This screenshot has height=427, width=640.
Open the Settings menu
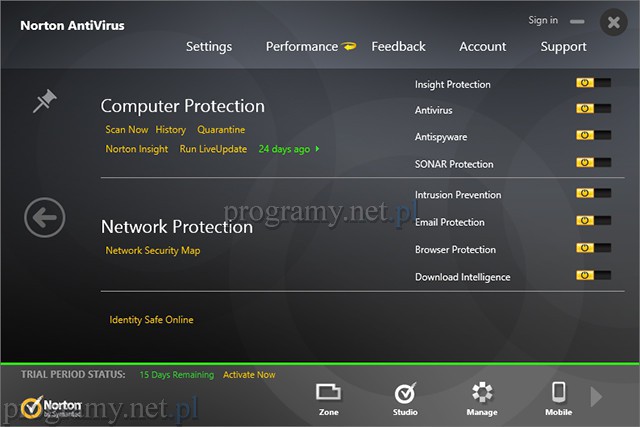209,46
